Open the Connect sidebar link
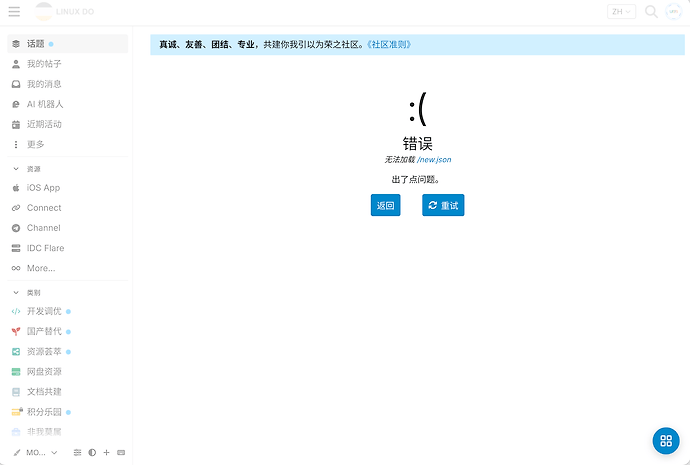This screenshot has width=690, height=465. [67, 208]
